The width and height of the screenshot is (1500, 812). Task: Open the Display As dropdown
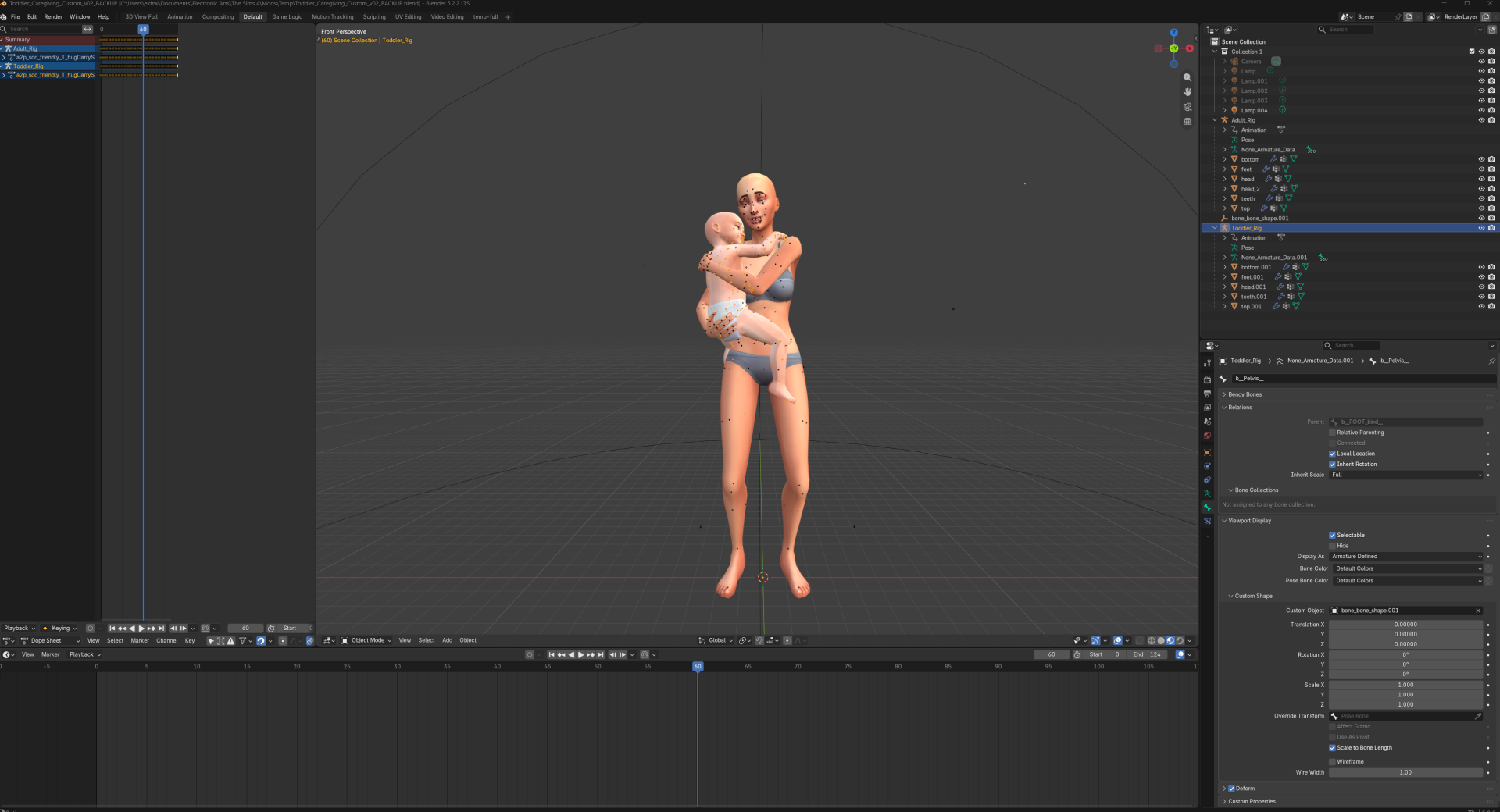(x=1405, y=557)
